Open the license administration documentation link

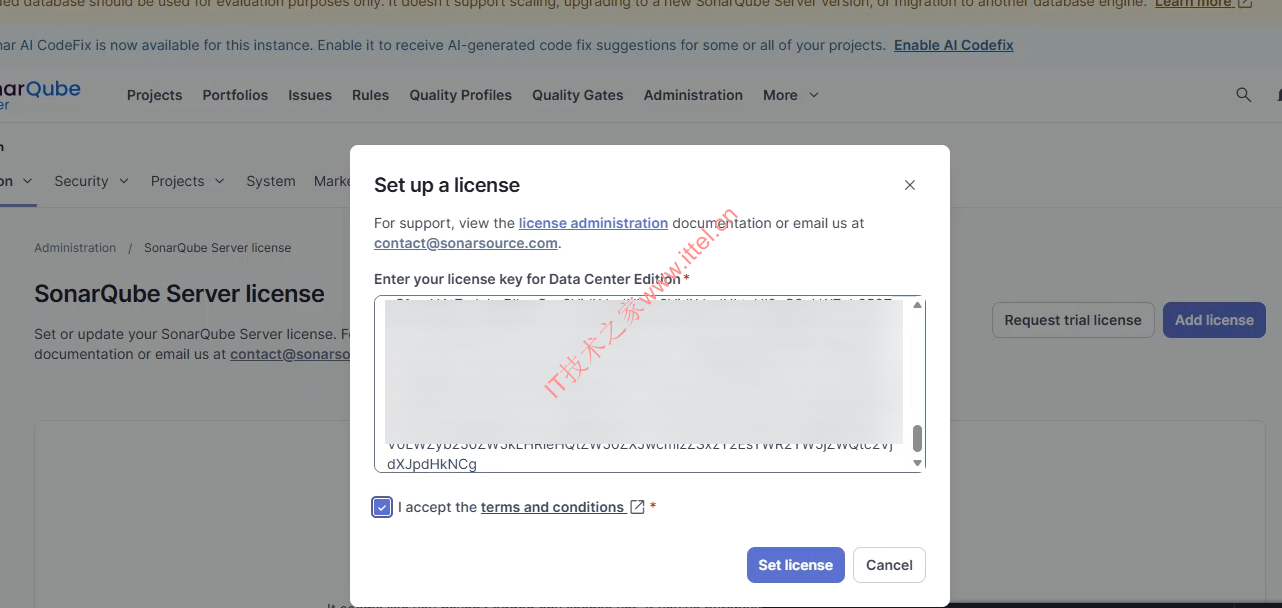(x=593, y=223)
